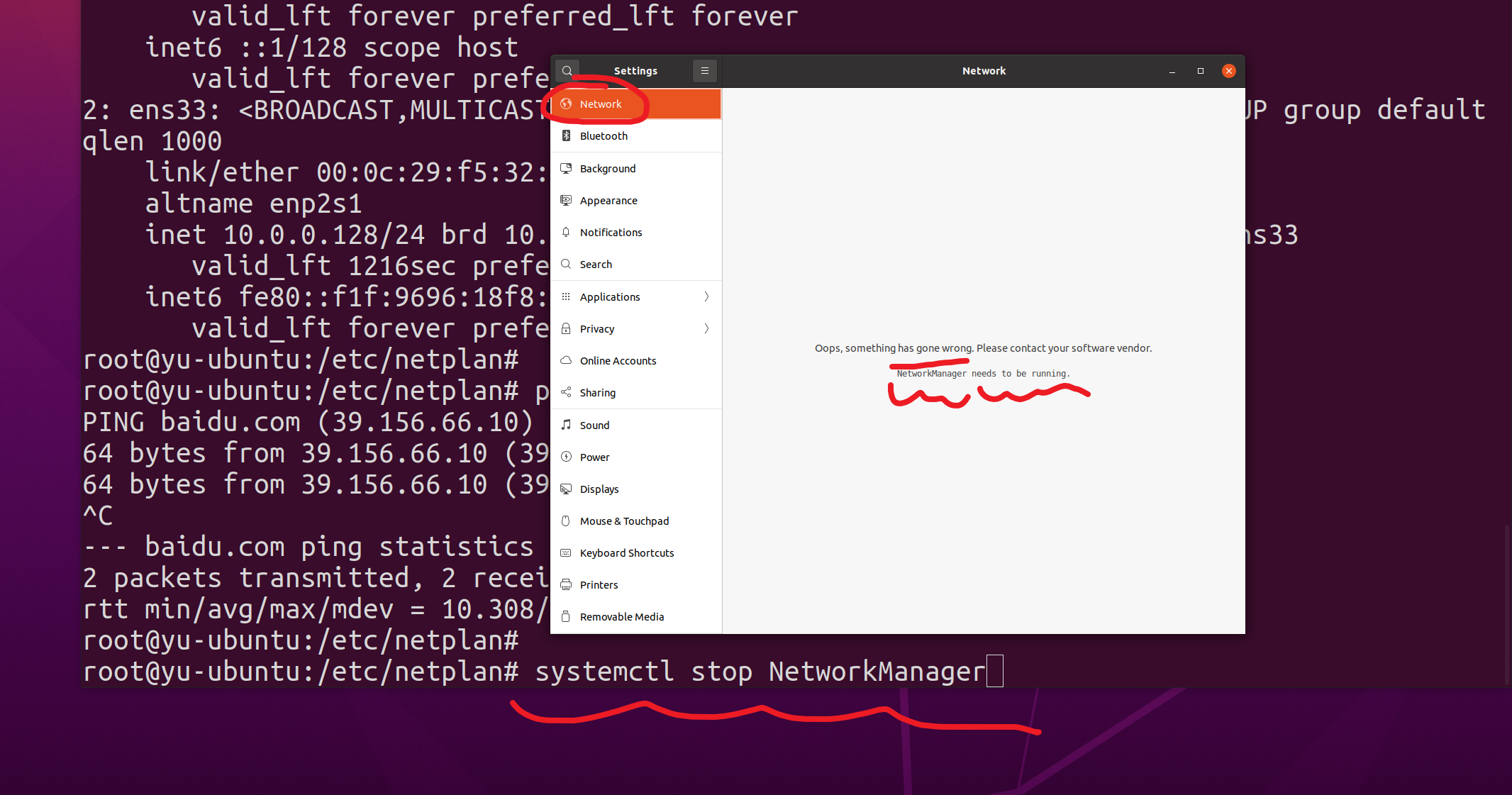1512x795 pixels.
Task: Open the Keyboard Shortcuts panel
Action: click(636, 553)
